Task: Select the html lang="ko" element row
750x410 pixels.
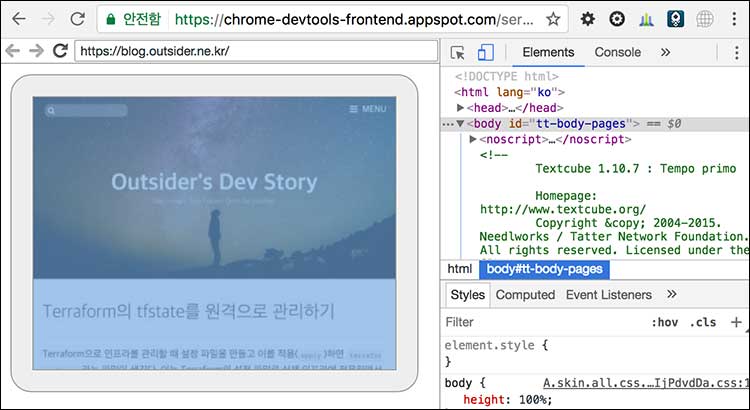Action: tap(510, 92)
